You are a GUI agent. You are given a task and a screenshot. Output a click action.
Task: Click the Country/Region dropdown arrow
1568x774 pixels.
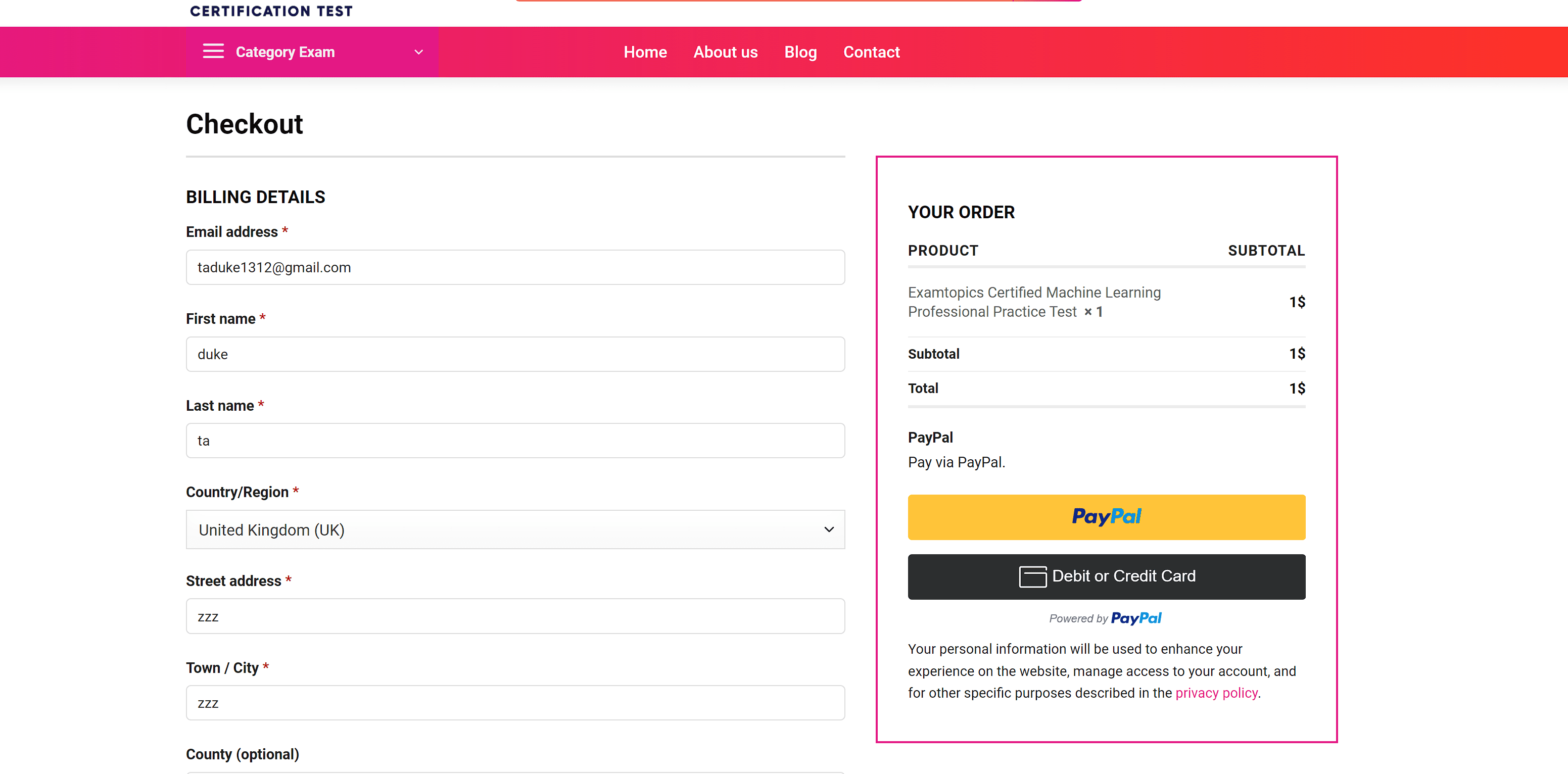828,529
